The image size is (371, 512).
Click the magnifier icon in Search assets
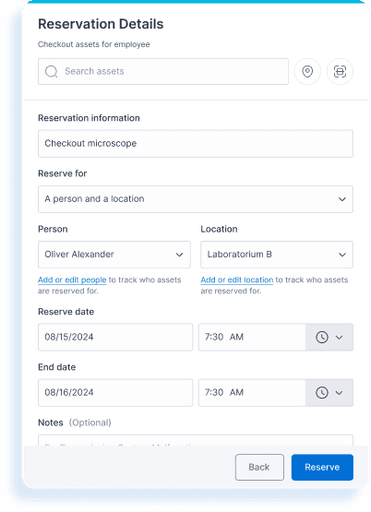pos(51,71)
